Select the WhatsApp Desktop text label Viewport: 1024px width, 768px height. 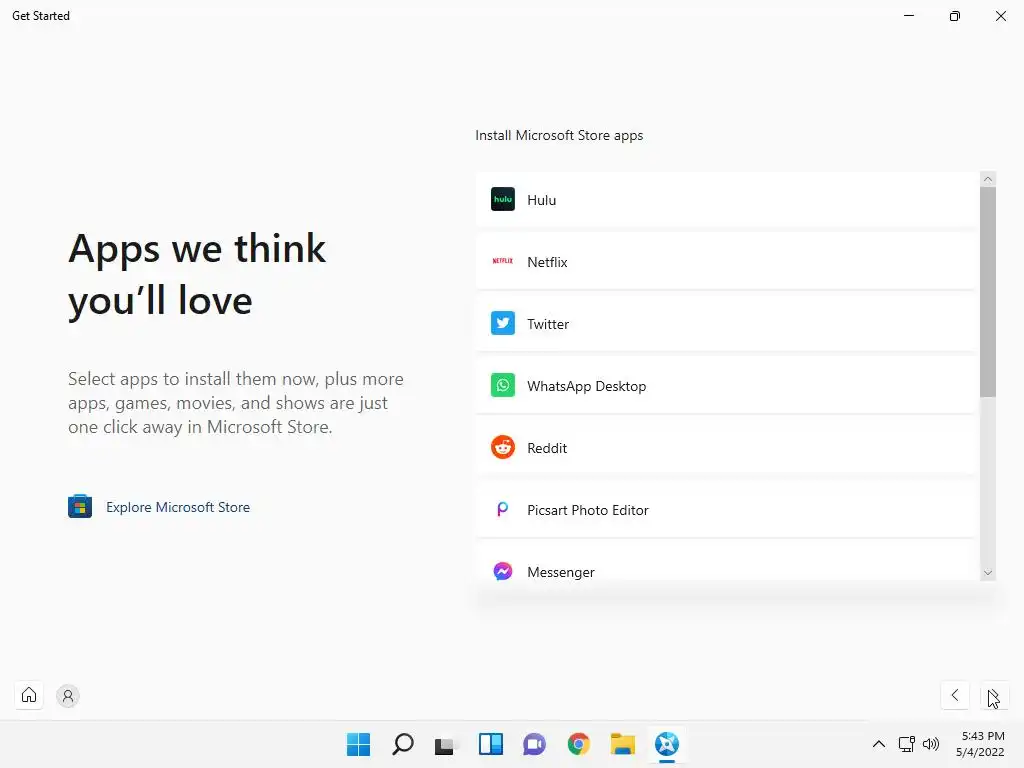tap(586, 386)
